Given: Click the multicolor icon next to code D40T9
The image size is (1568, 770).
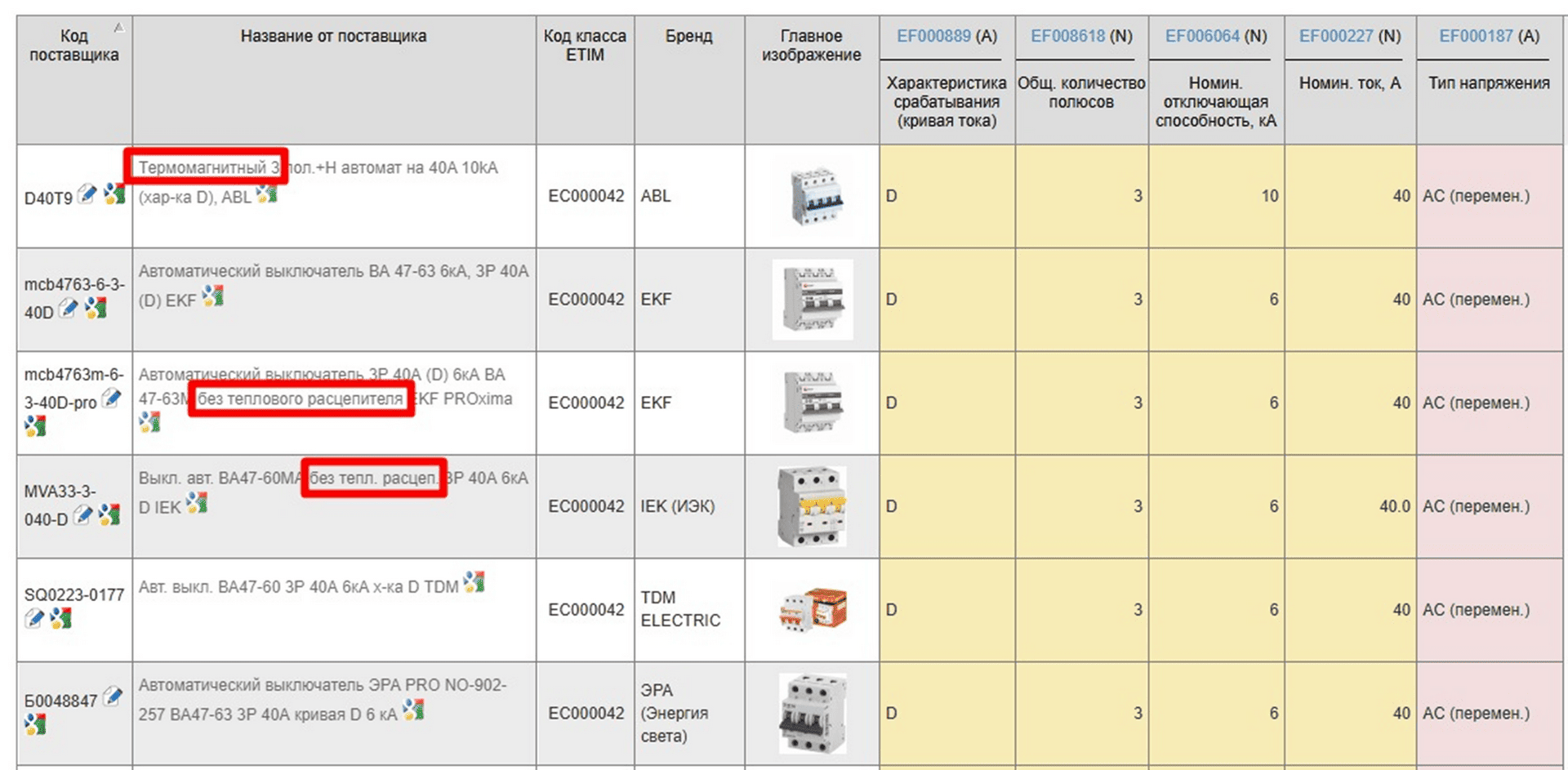Looking at the screenshot, I should (x=114, y=194).
